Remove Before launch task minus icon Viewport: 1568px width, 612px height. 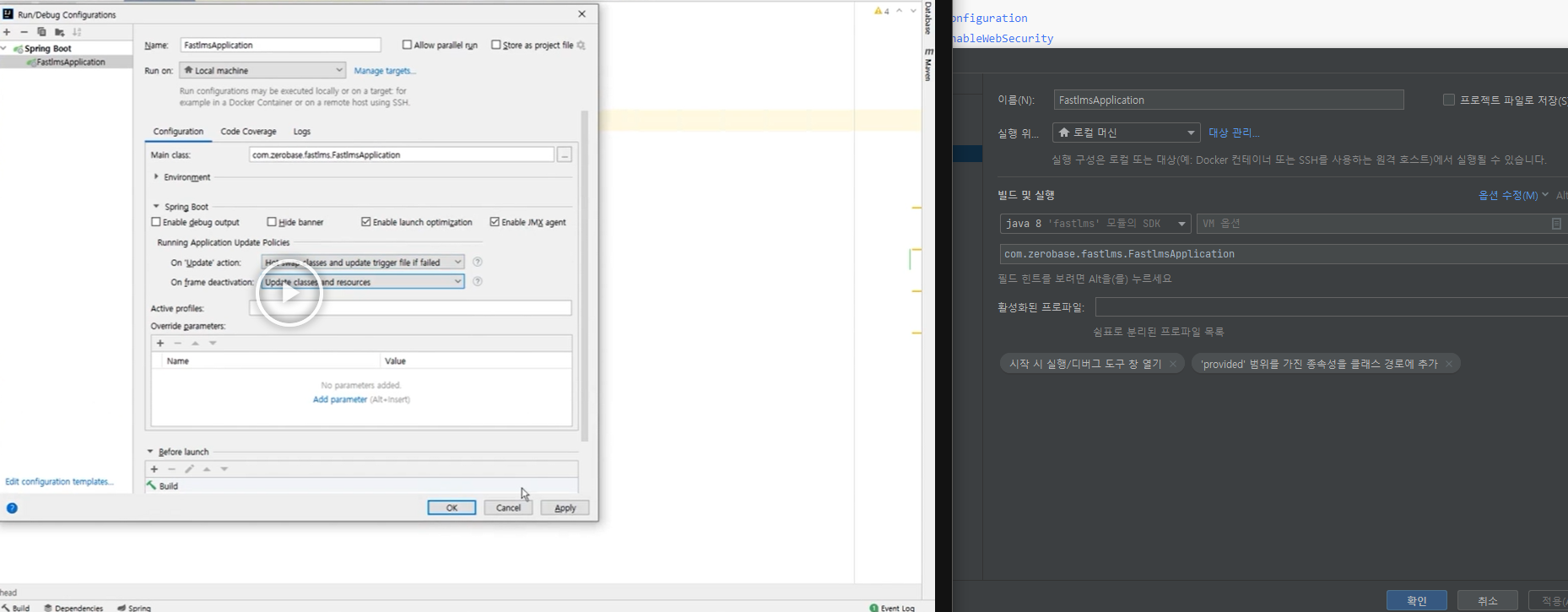pos(171,469)
